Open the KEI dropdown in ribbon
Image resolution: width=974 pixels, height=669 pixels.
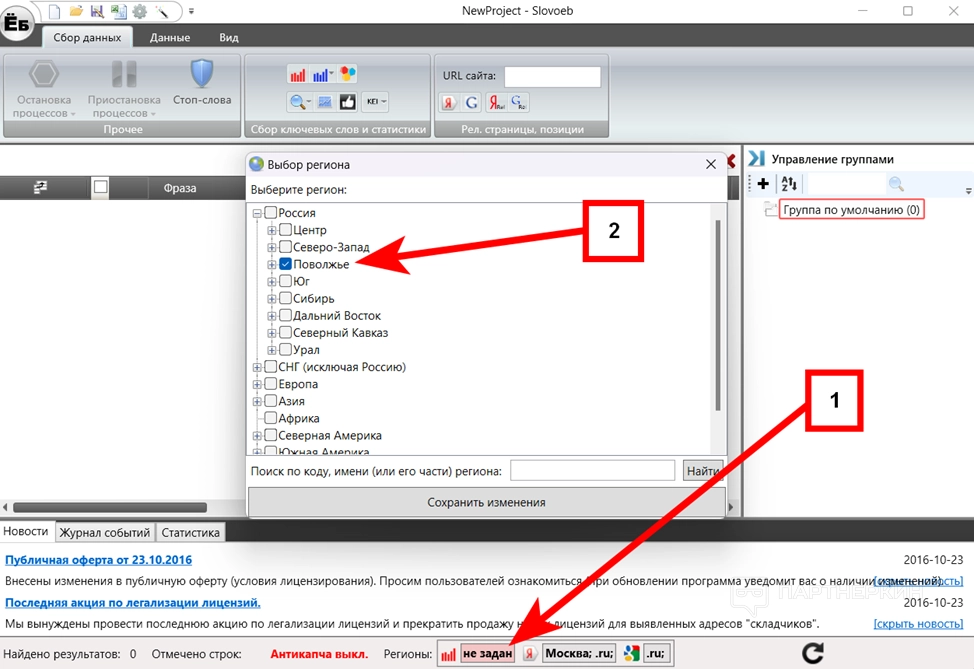tap(376, 102)
